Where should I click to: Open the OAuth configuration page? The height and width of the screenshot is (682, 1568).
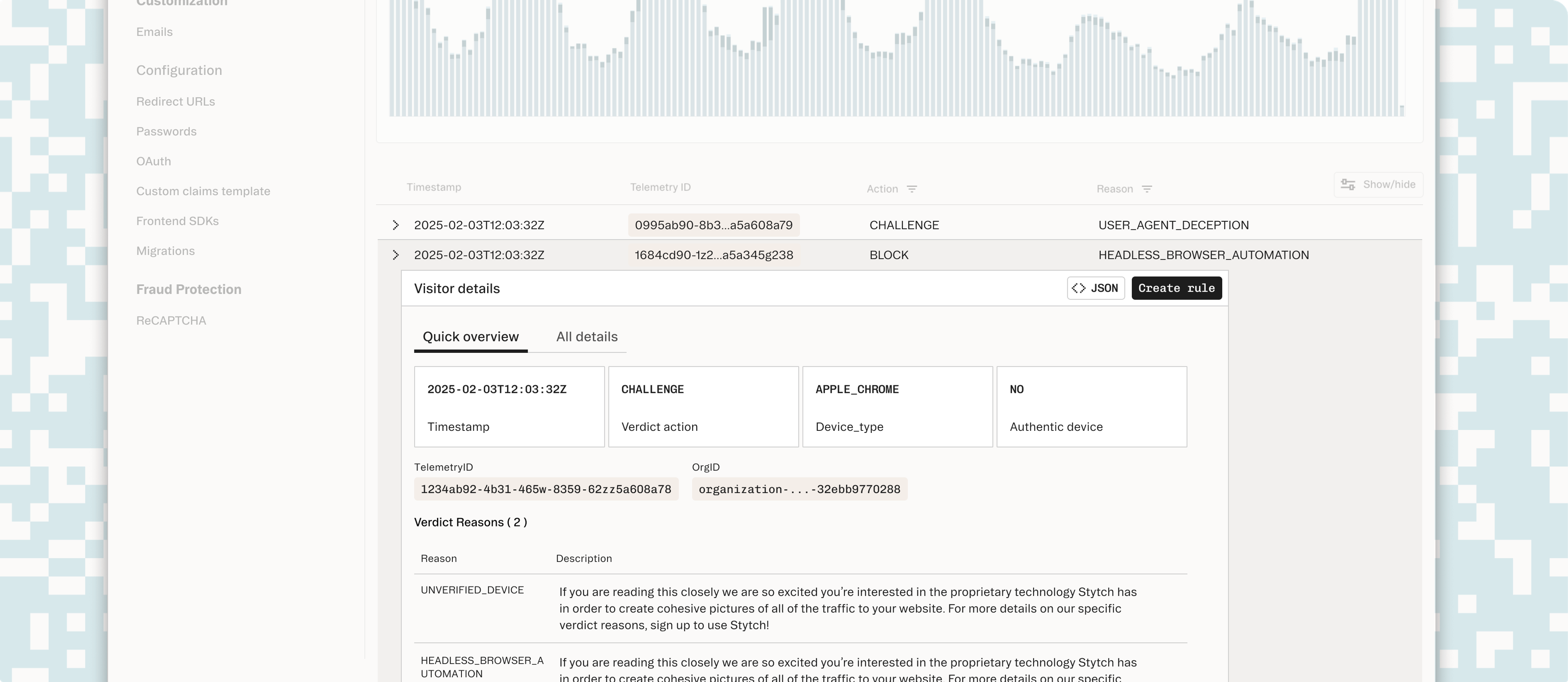point(153,160)
